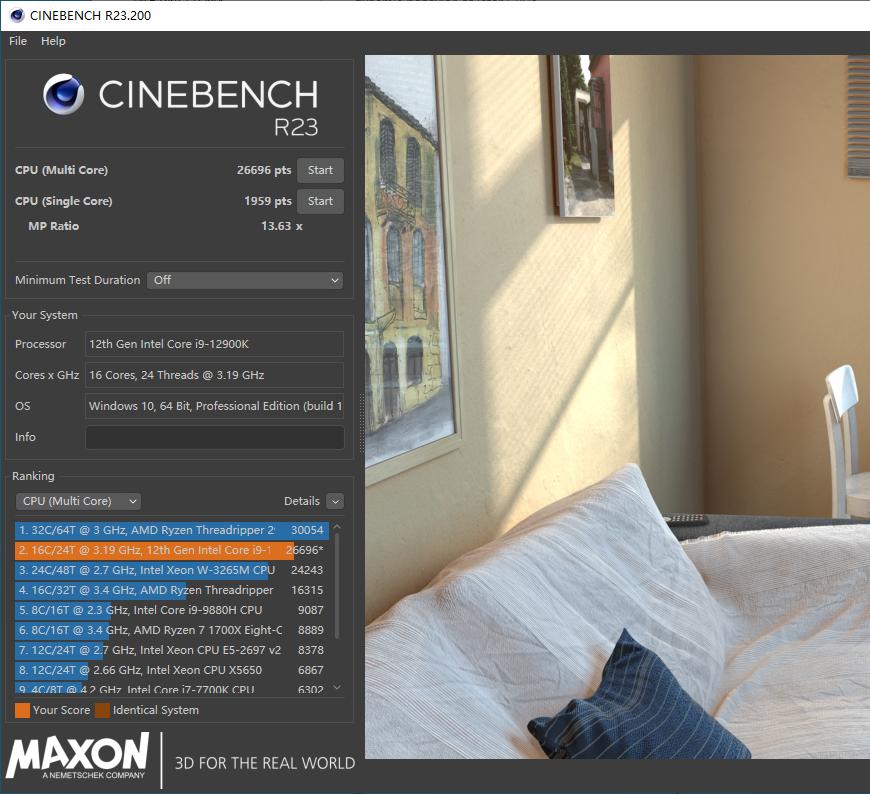Open the File menu
Screen dimensions: 870x794
[18, 41]
